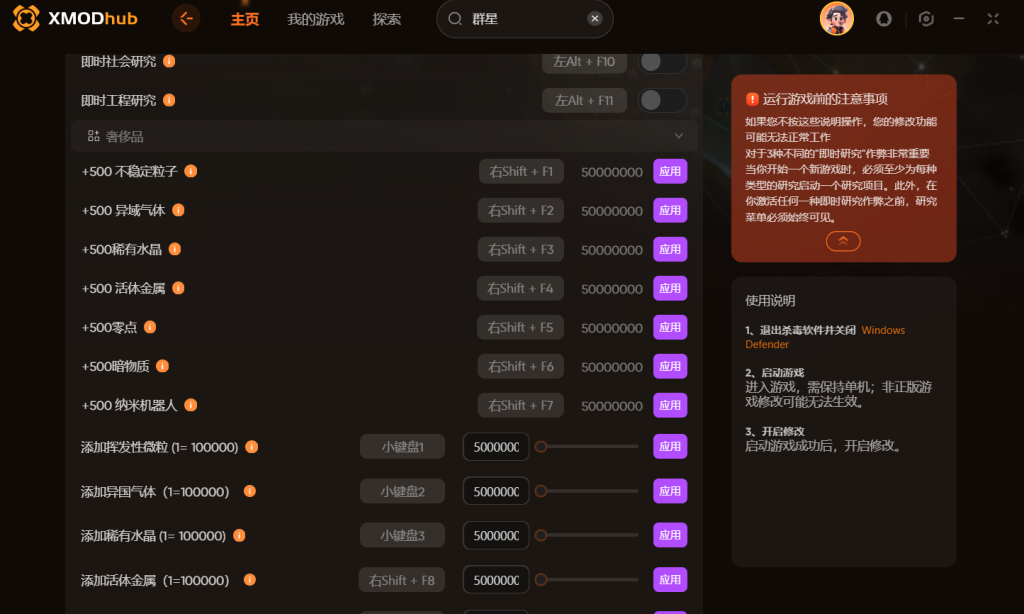Click the 添加活体金属 value field

coord(496,580)
